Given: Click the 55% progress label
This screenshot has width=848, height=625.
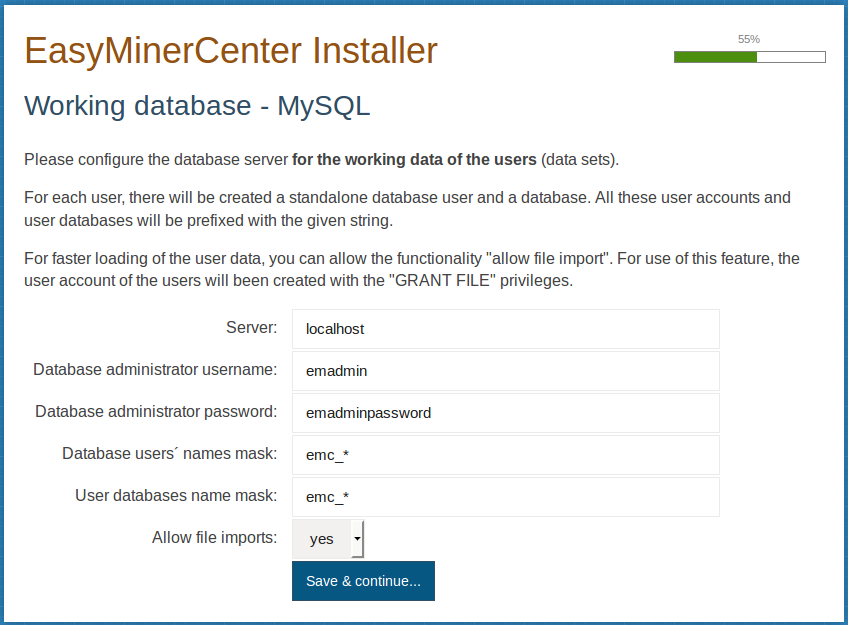Looking at the screenshot, I should [x=749, y=39].
